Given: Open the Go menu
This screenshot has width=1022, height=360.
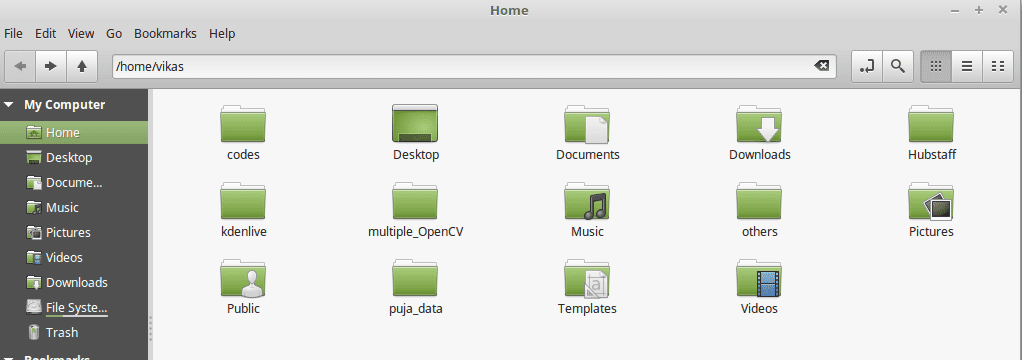Looking at the screenshot, I should click(114, 33).
